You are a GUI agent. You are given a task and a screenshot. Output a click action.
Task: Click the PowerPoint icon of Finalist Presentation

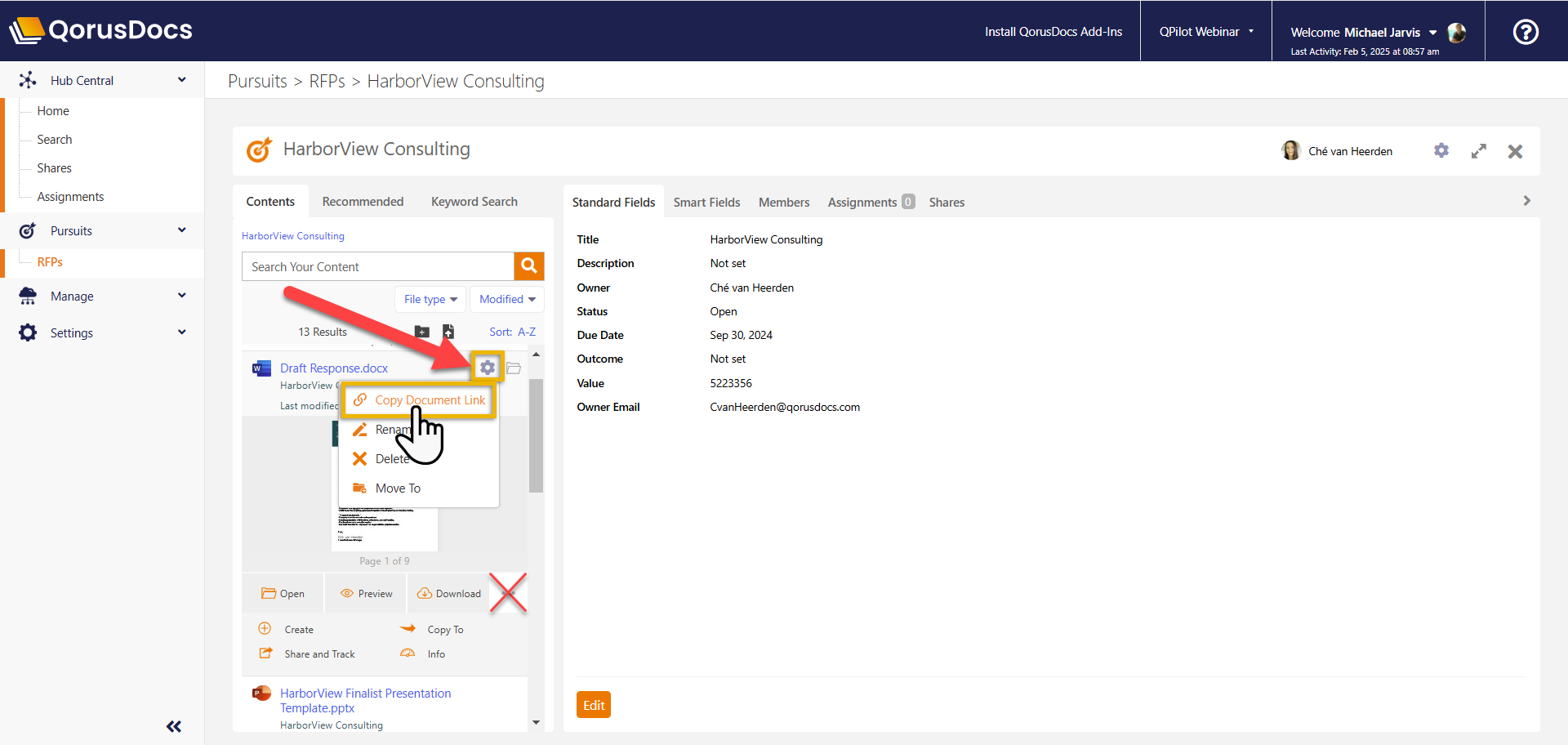point(261,694)
